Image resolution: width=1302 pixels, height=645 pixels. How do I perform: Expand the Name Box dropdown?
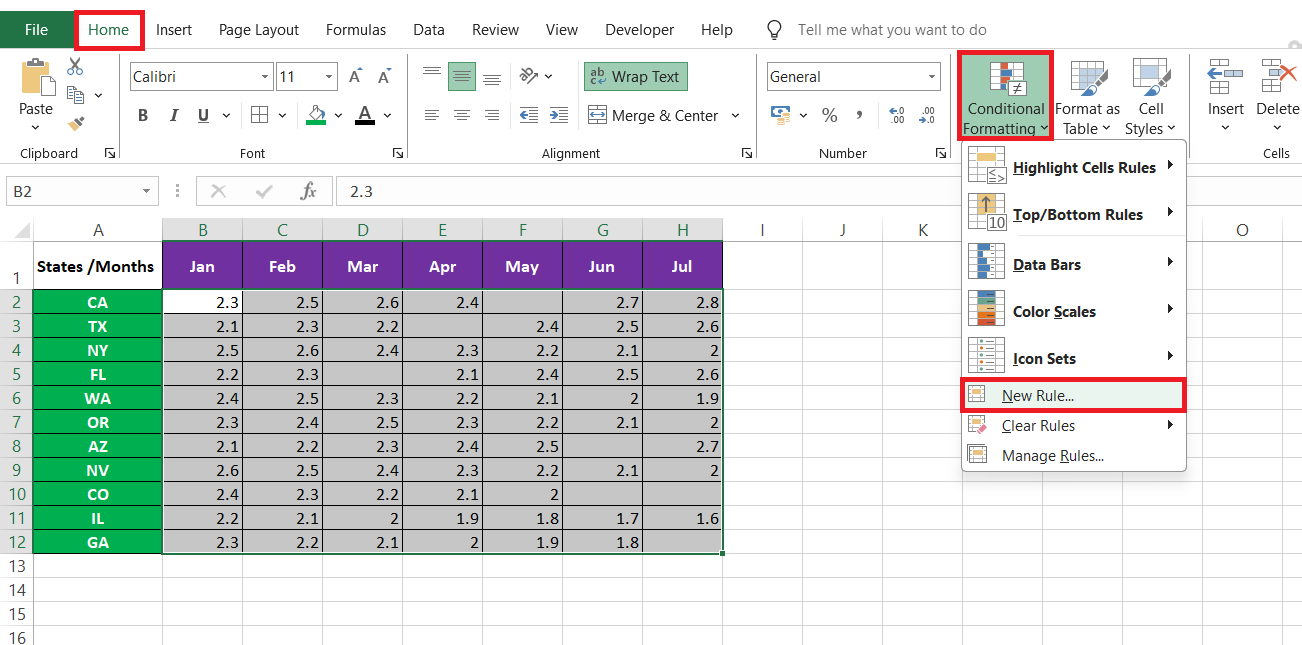[147, 191]
